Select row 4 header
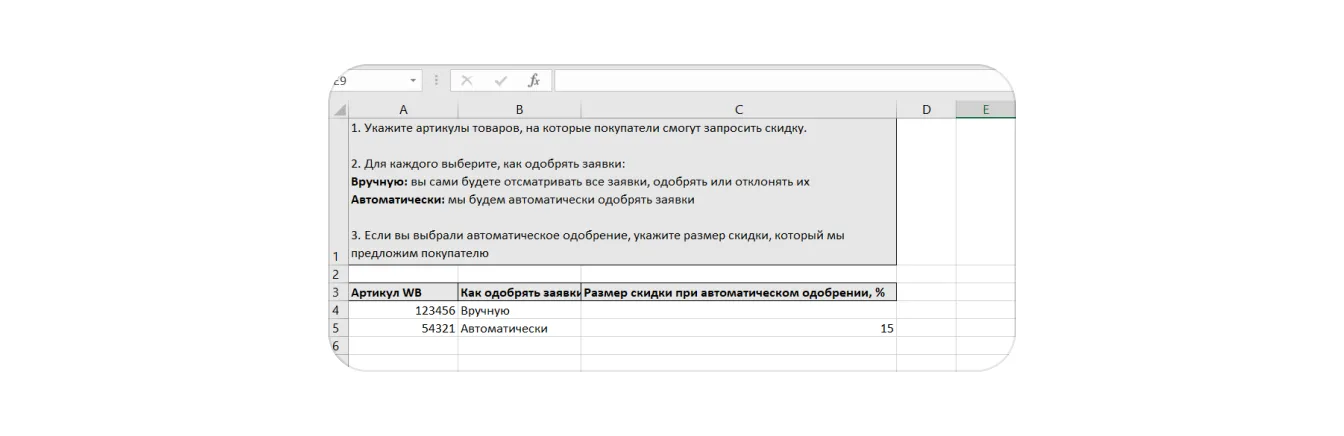 point(338,311)
